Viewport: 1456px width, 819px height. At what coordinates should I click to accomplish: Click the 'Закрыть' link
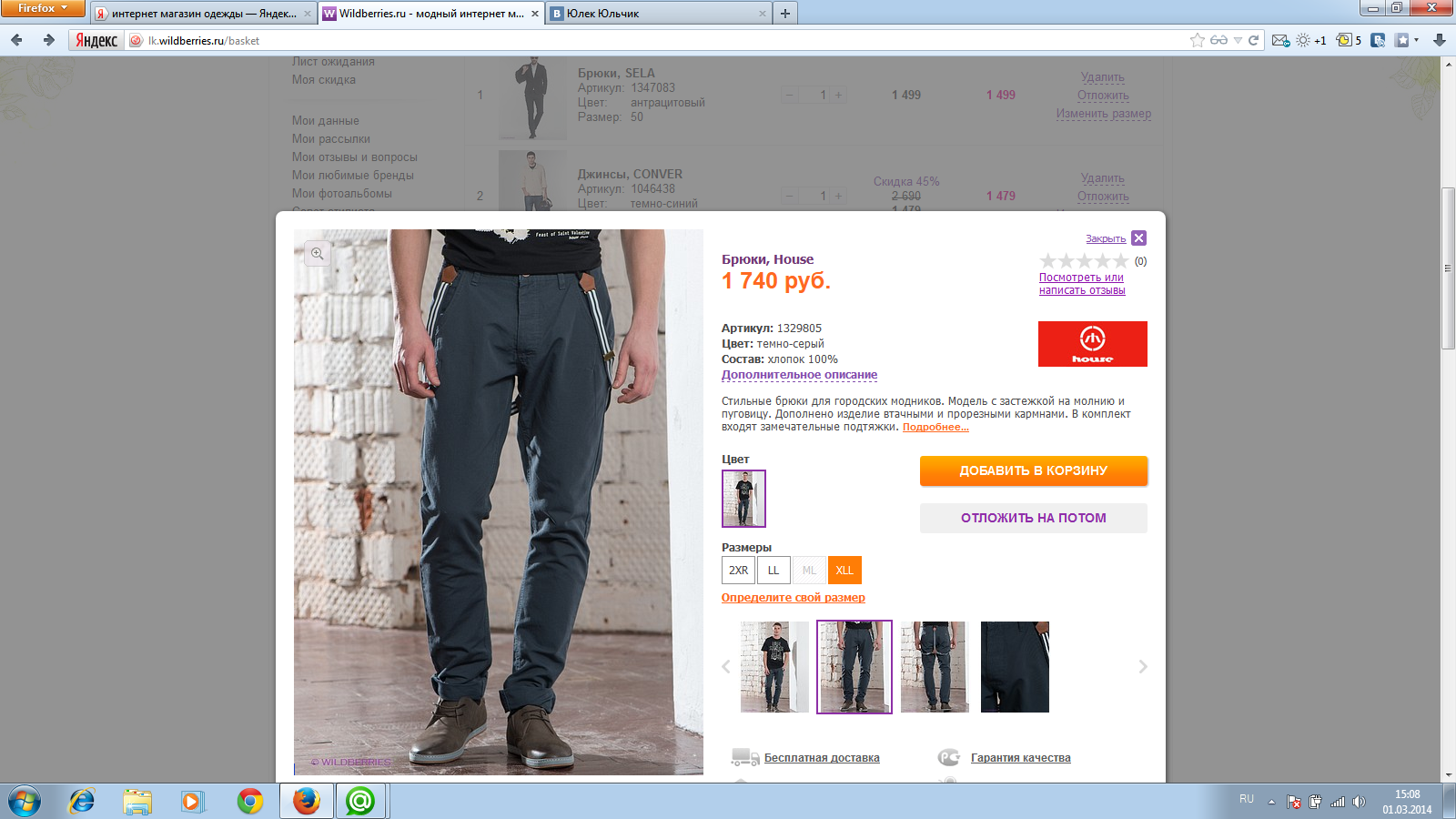click(x=1106, y=238)
